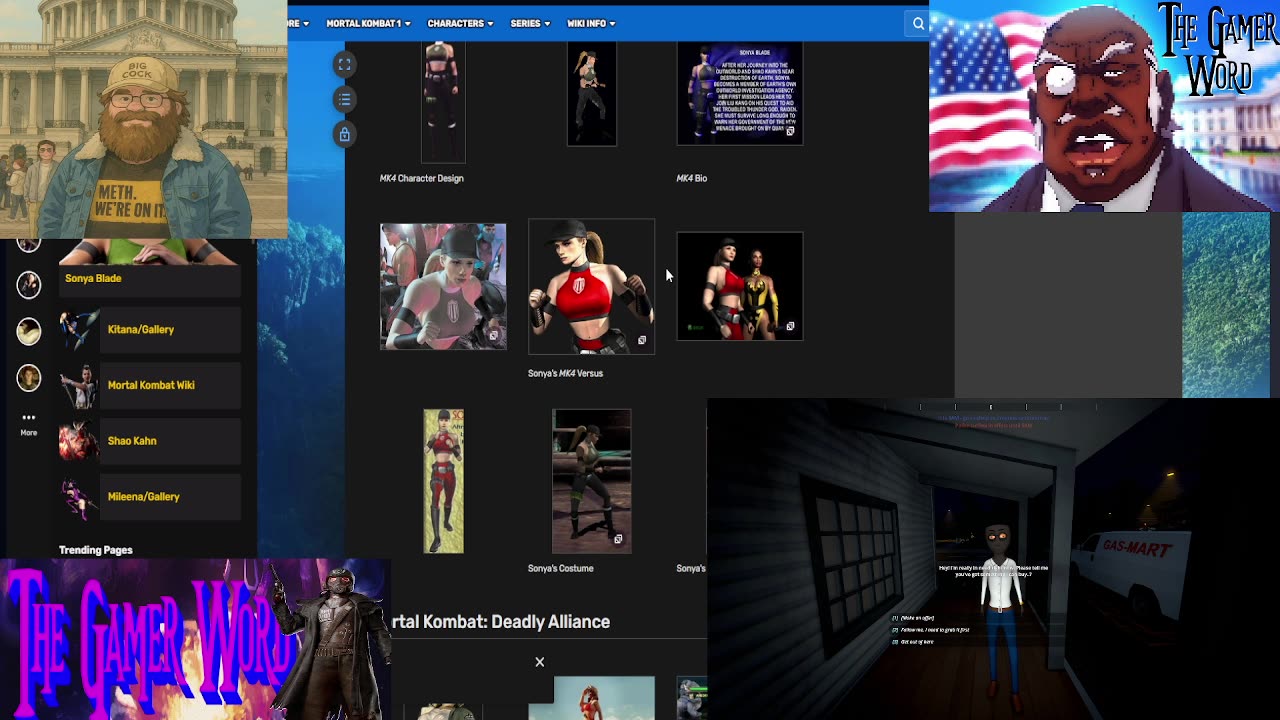Open the Sonya Blade page link
Screen dimensions: 1280x720
click(93, 278)
